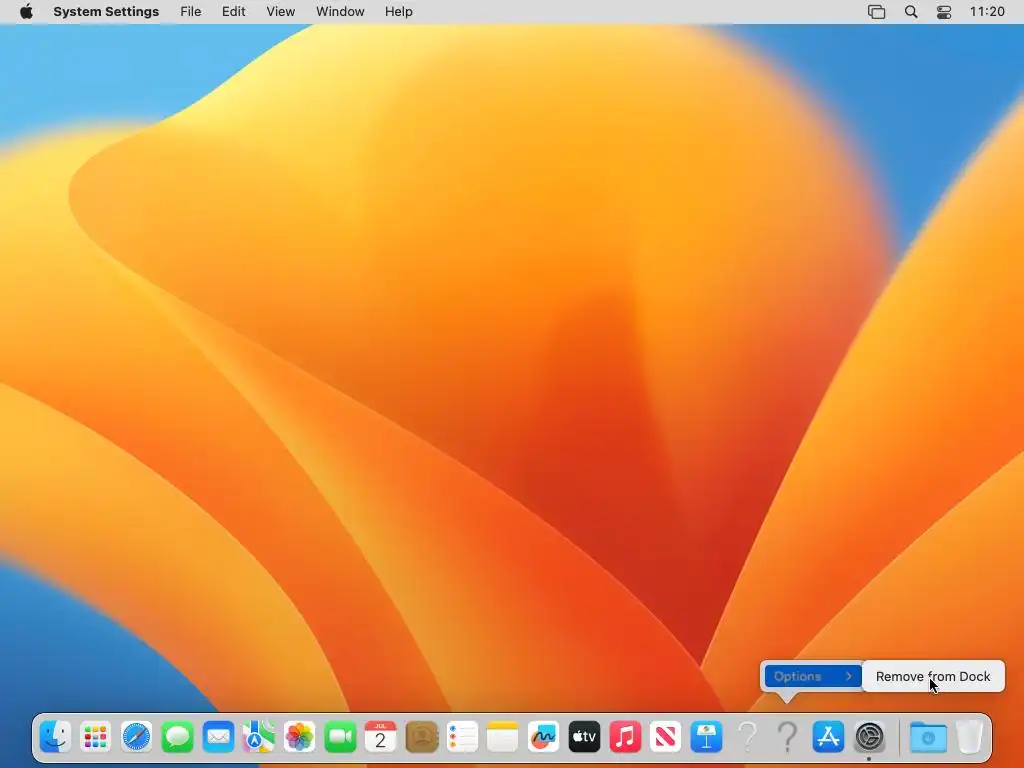Open the Help menu
1024x768 pixels.
click(398, 12)
